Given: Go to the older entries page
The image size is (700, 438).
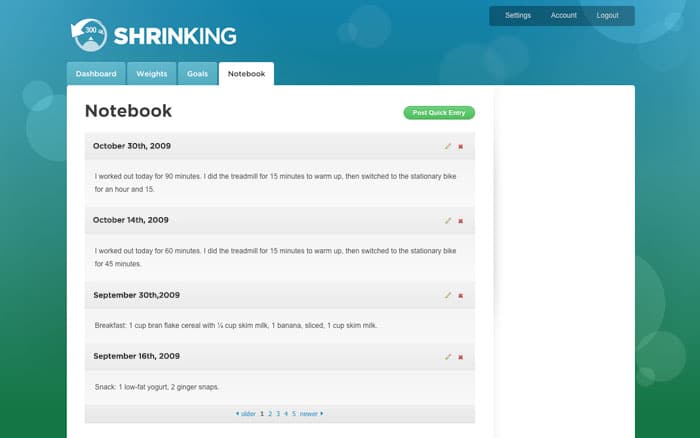Looking at the screenshot, I should [245, 413].
